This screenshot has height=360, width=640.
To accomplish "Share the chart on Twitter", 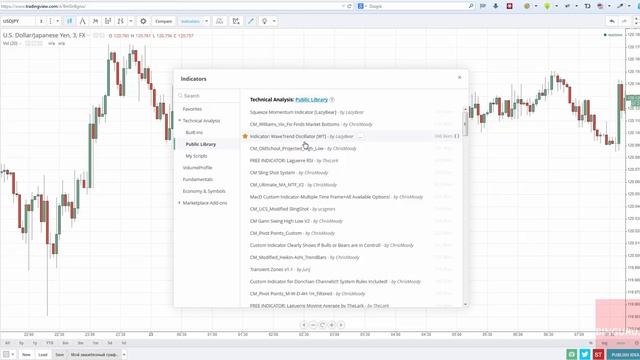I will [585, 354].
